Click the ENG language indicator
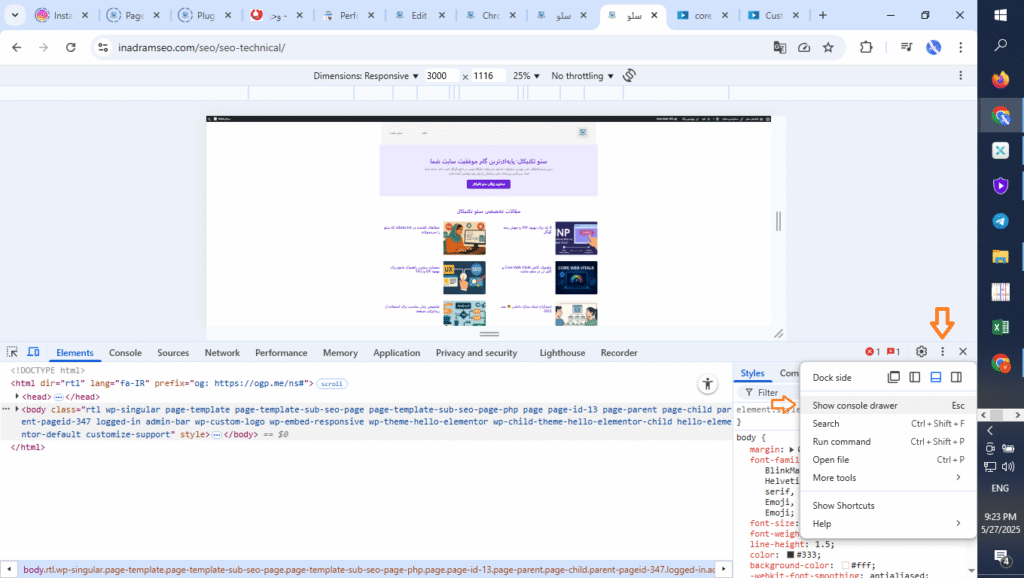 pos(1000,488)
